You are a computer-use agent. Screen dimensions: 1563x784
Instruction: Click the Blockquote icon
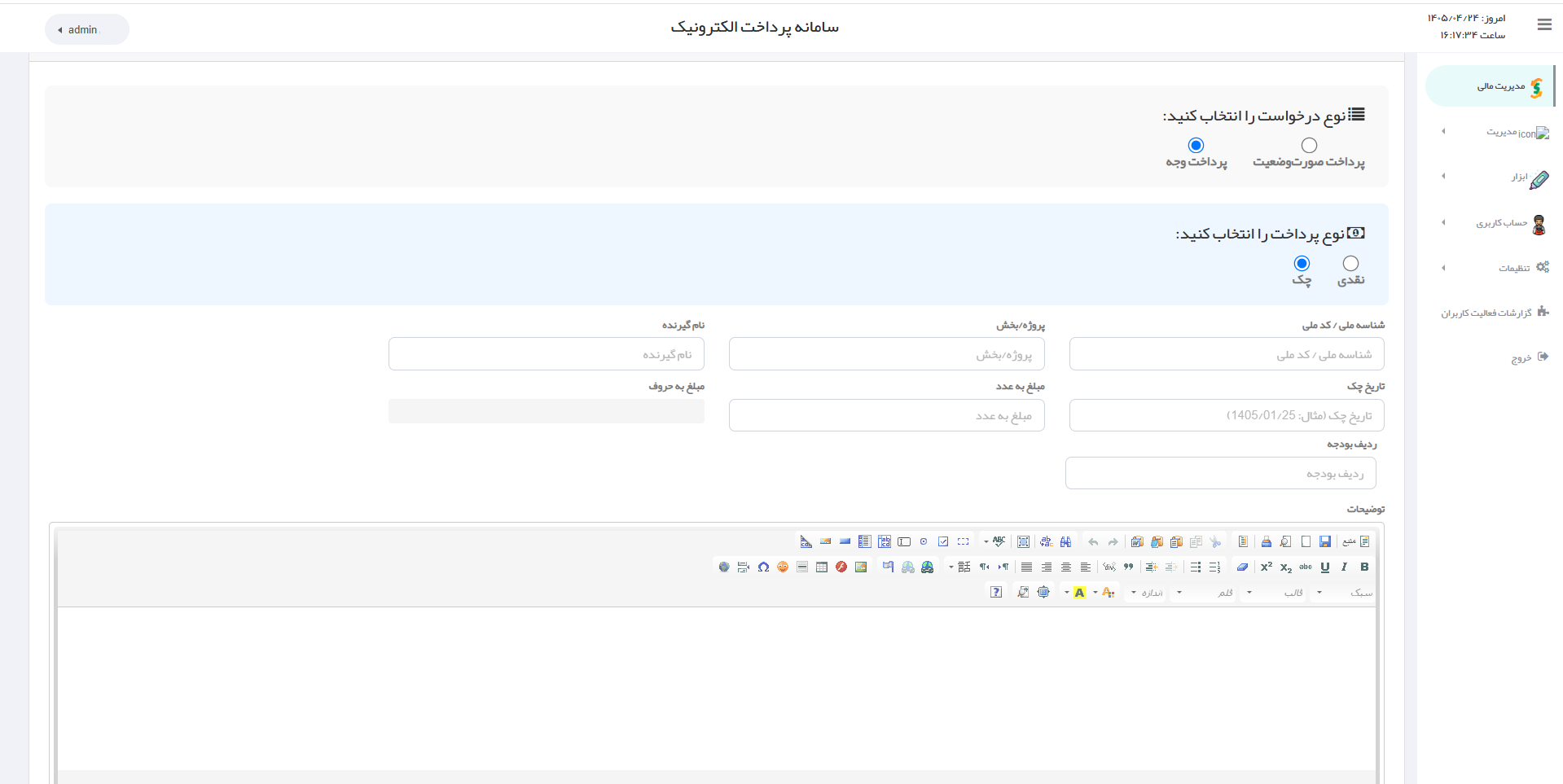[x=1129, y=567]
